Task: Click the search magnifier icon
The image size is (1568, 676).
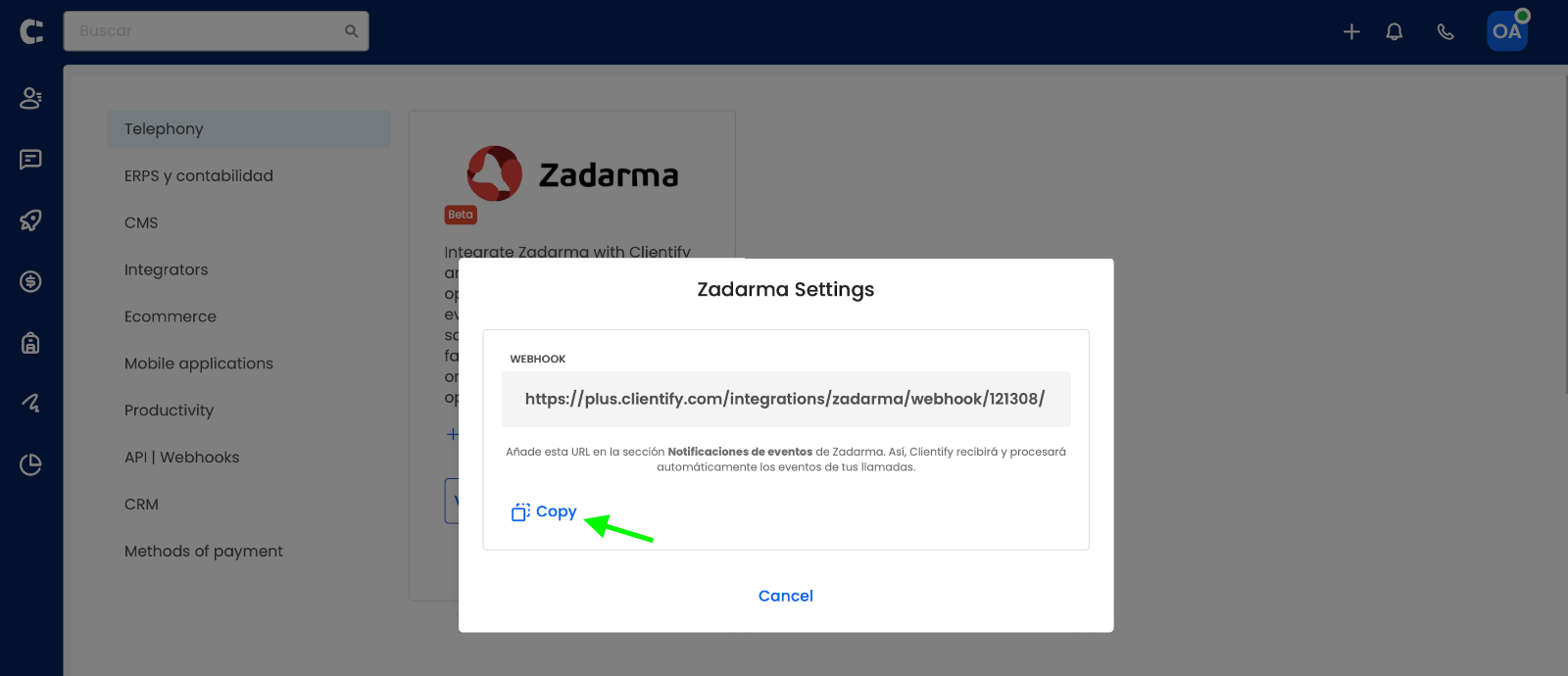Action: point(351,31)
